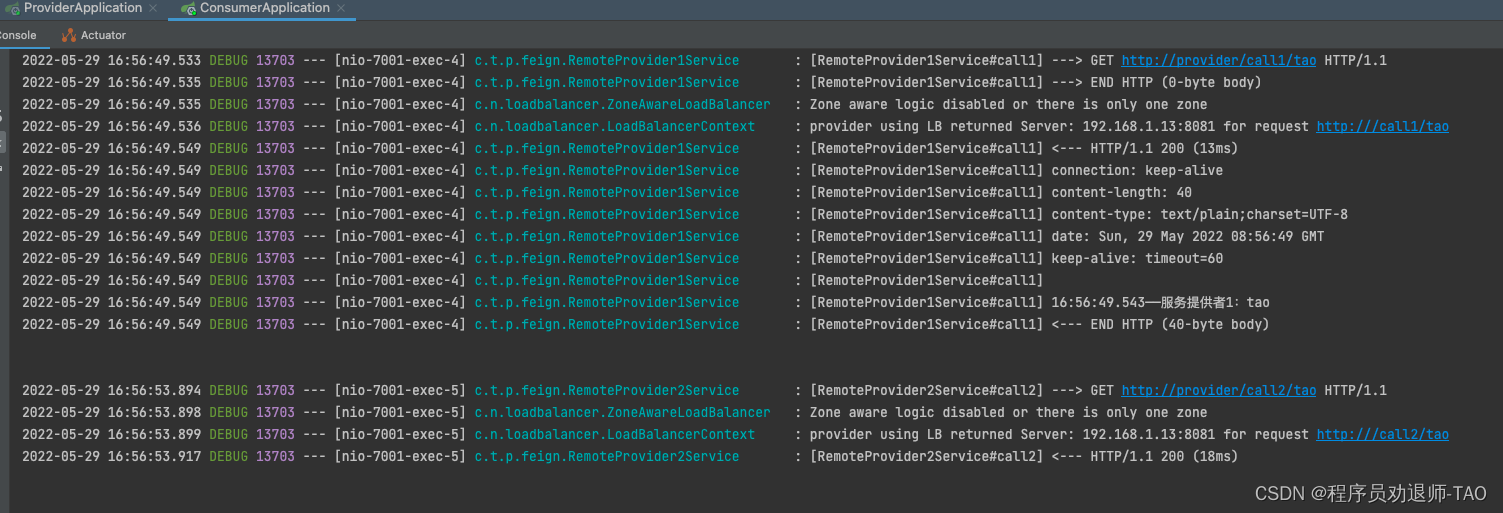This screenshot has height=513, width=1503.
Task: Click '<--- END HTTP (40-byte body)' text
Action: [1160, 324]
